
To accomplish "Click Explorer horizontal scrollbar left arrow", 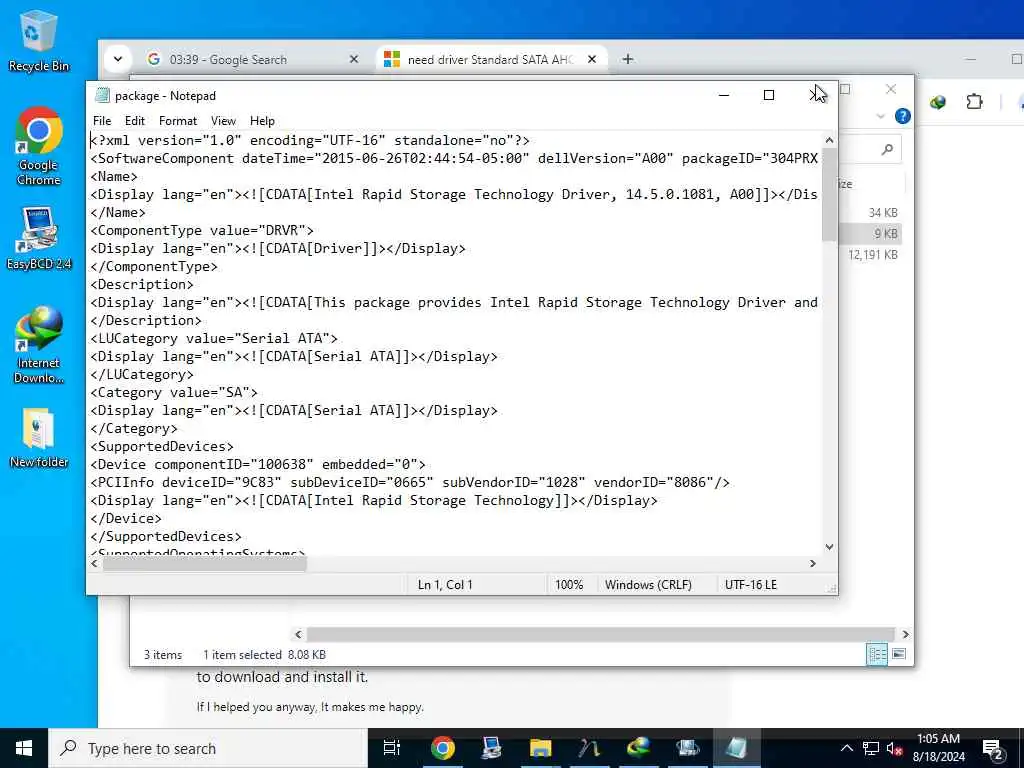I will [x=298, y=634].
